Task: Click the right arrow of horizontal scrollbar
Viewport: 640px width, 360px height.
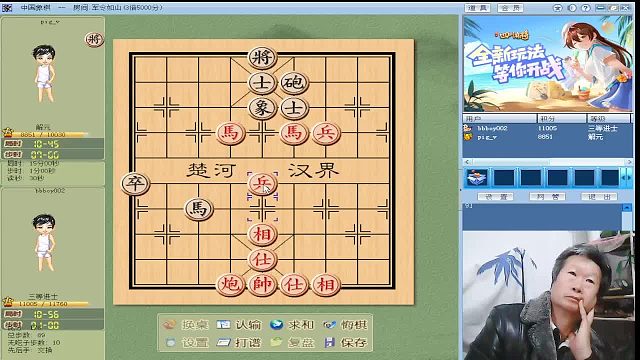Action: pyautogui.click(x=629, y=162)
